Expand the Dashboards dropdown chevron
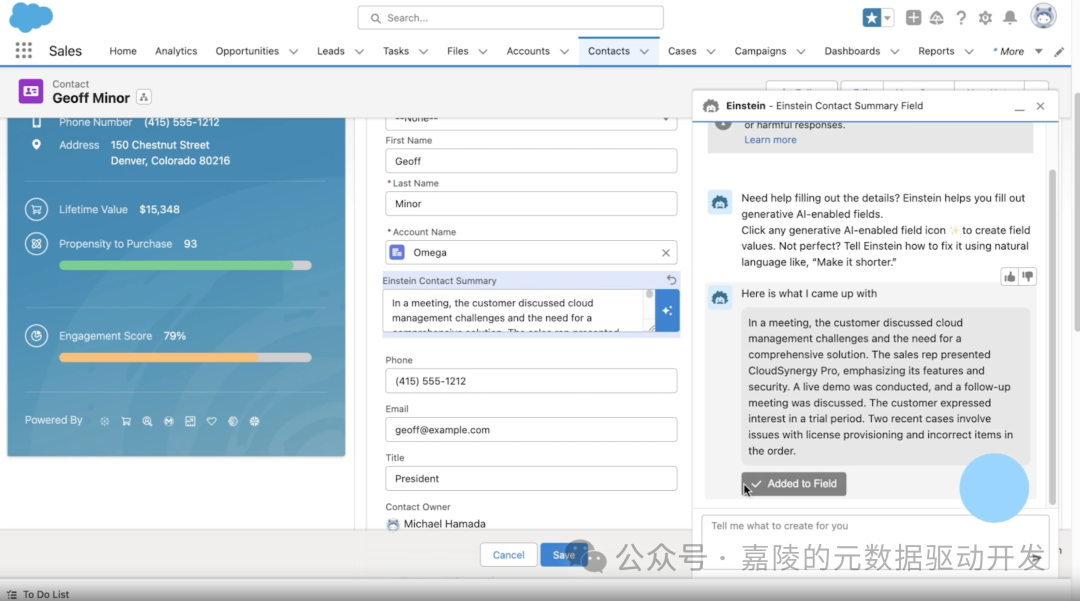 click(x=895, y=52)
